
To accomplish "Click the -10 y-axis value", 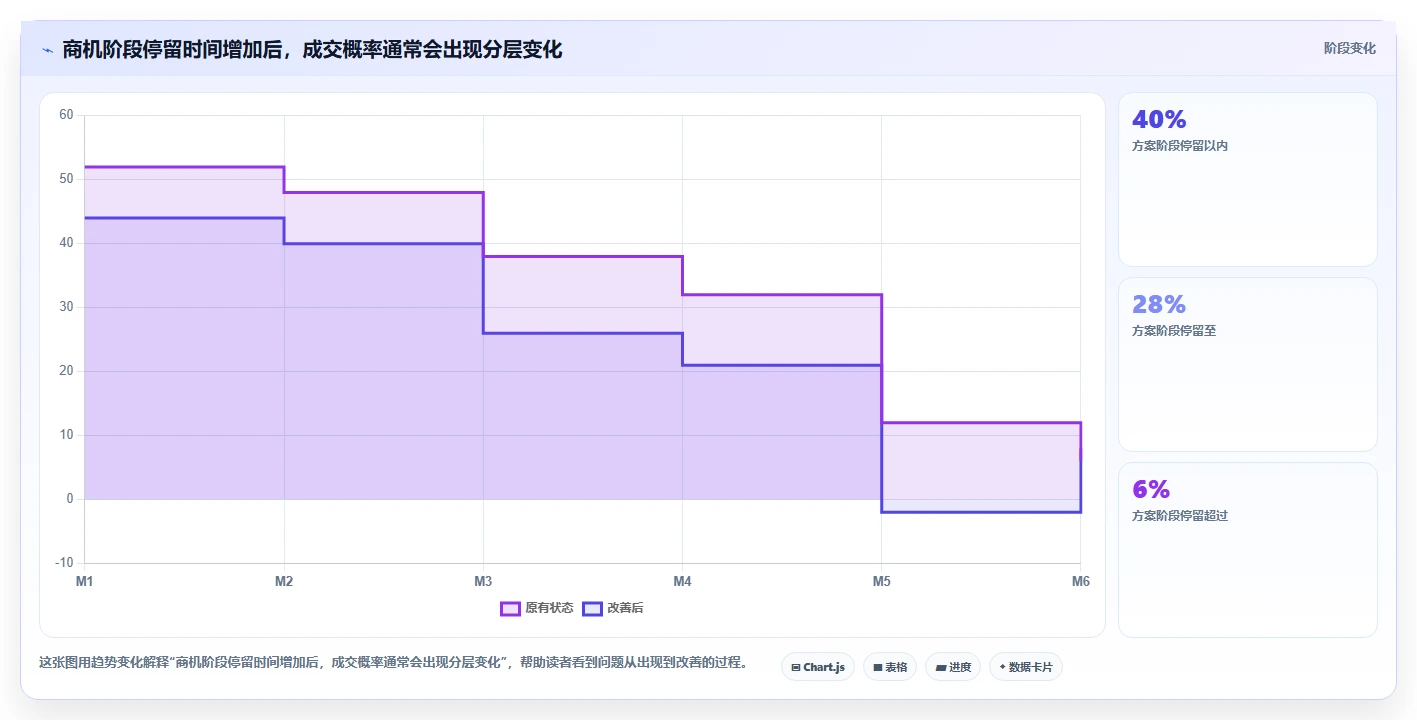I will [x=64, y=563].
